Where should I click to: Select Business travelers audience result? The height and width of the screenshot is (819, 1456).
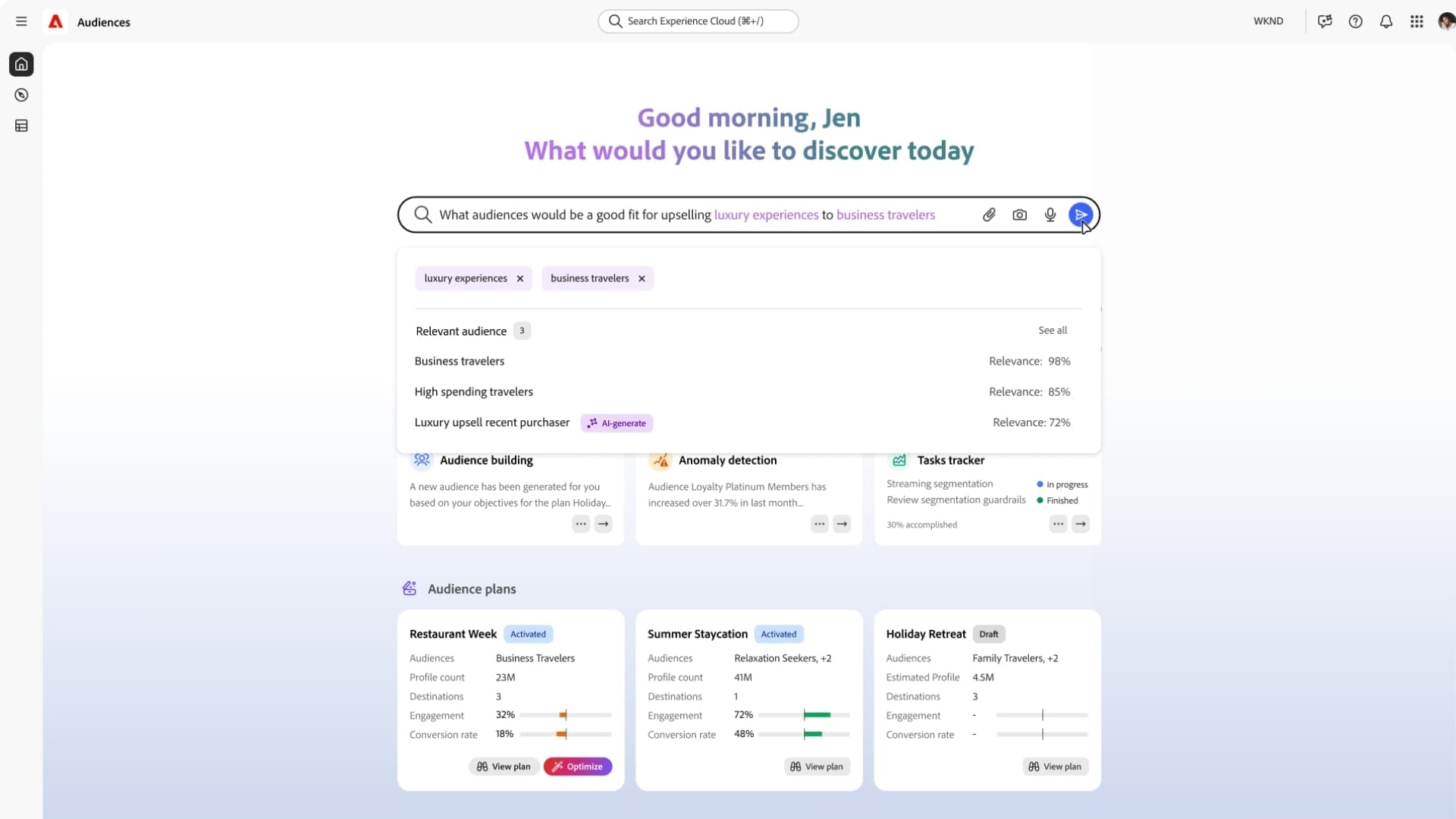pos(742,361)
